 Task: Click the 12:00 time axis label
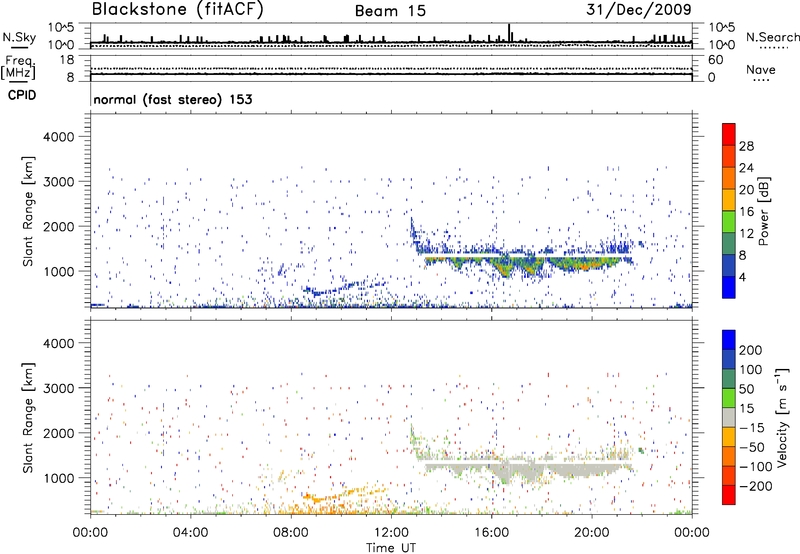click(x=391, y=533)
